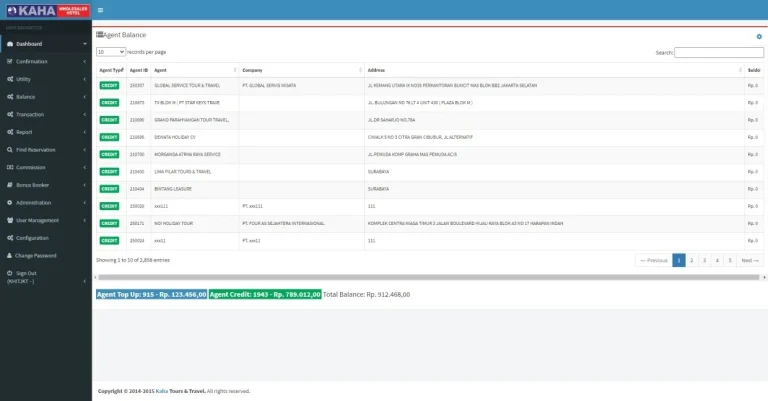Sort table by Company column header
The height and width of the screenshot is (401, 768).
tap(301, 70)
